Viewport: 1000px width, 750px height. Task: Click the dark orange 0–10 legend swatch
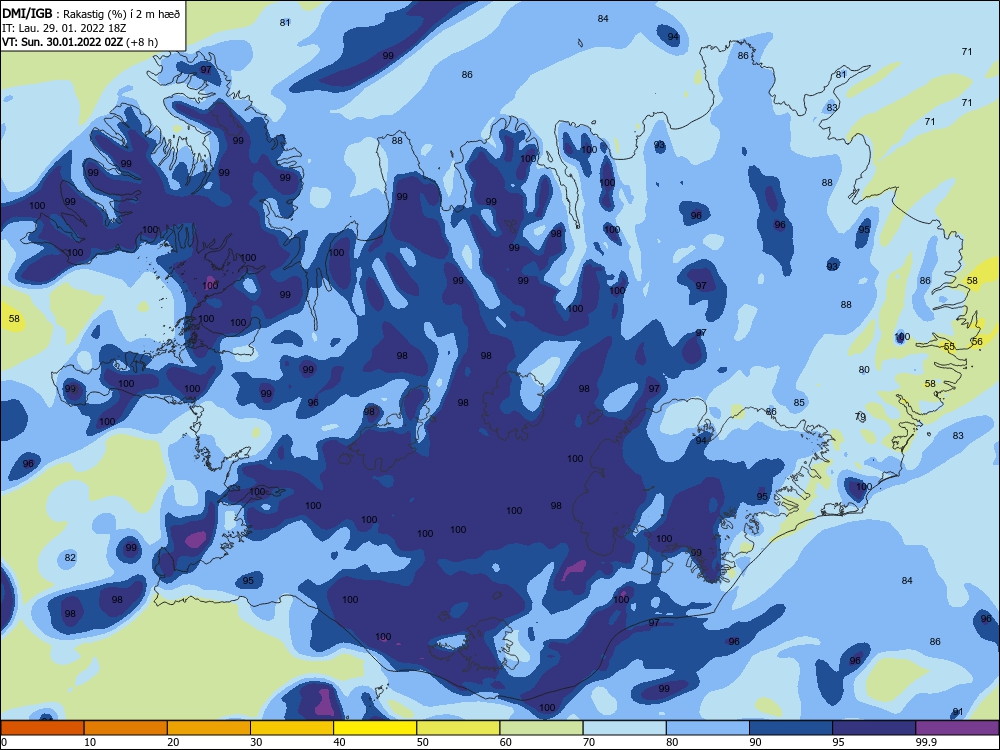[42, 728]
